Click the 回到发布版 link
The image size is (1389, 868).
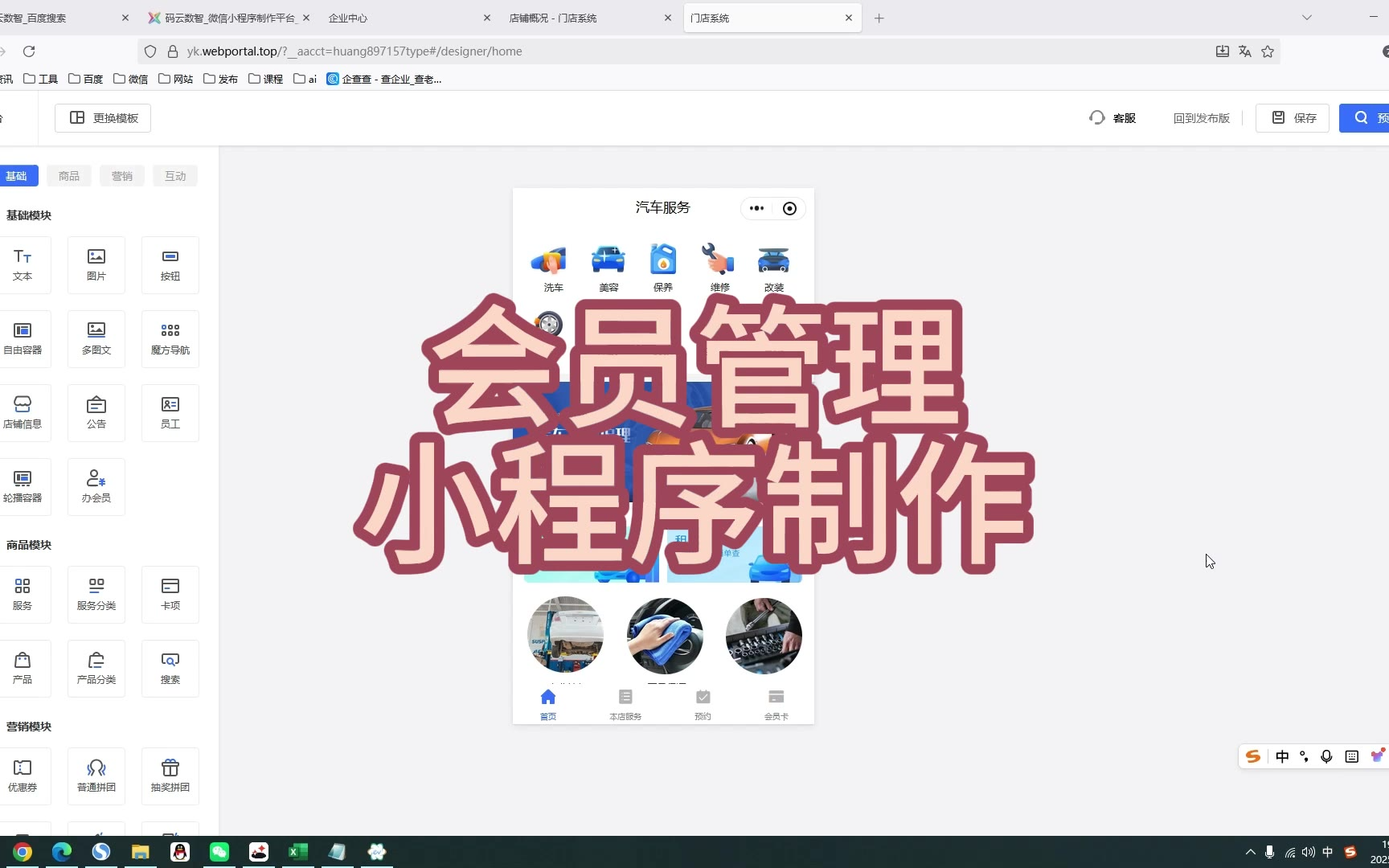pos(1201,118)
